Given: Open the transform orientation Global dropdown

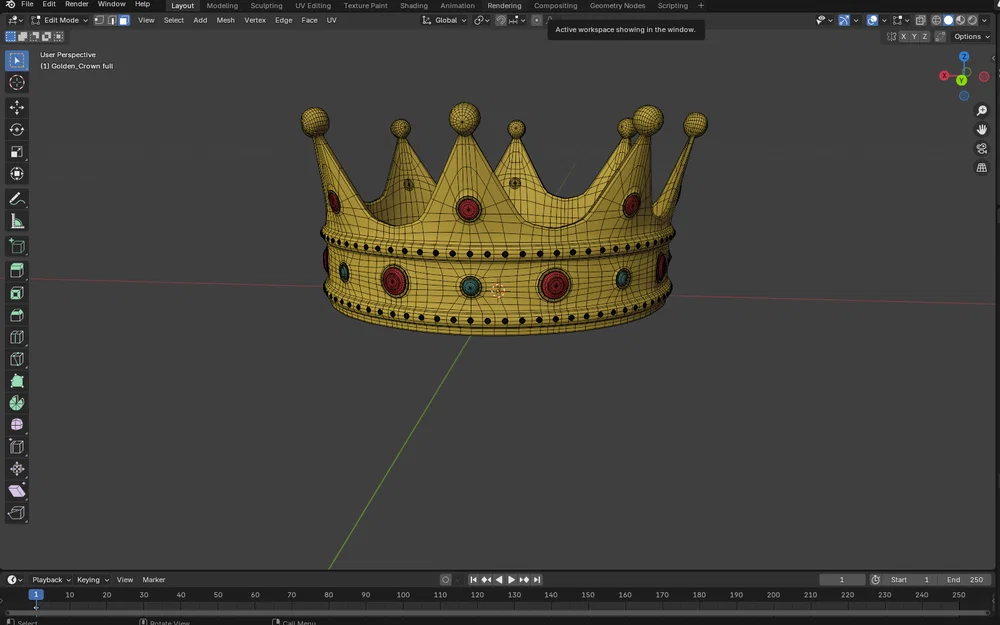Looking at the screenshot, I should [444, 20].
